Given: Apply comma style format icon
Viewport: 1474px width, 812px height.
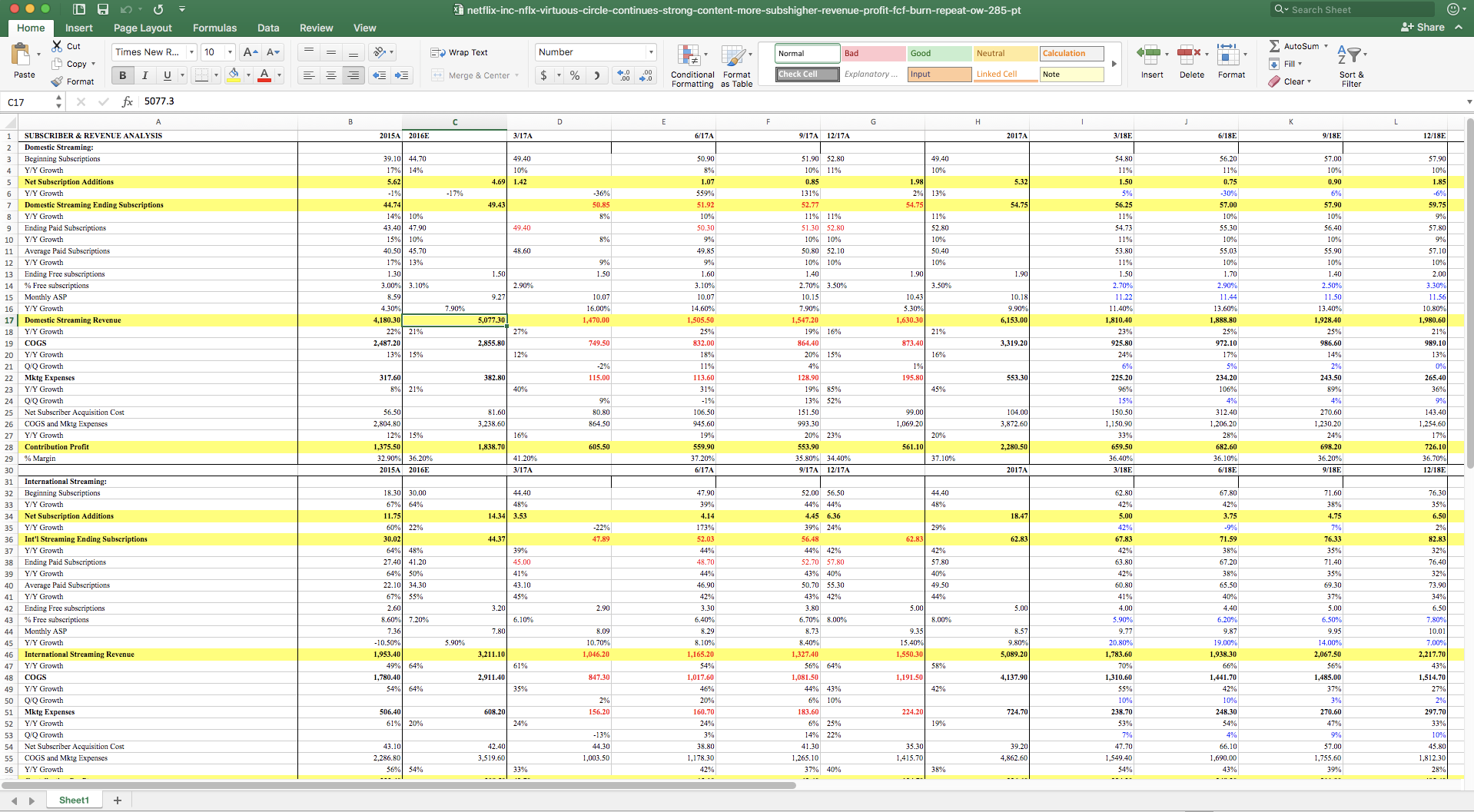Looking at the screenshot, I should coord(596,75).
